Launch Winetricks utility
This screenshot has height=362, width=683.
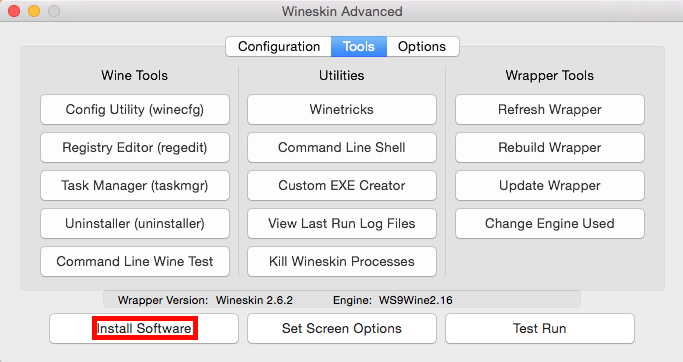[342, 109]
